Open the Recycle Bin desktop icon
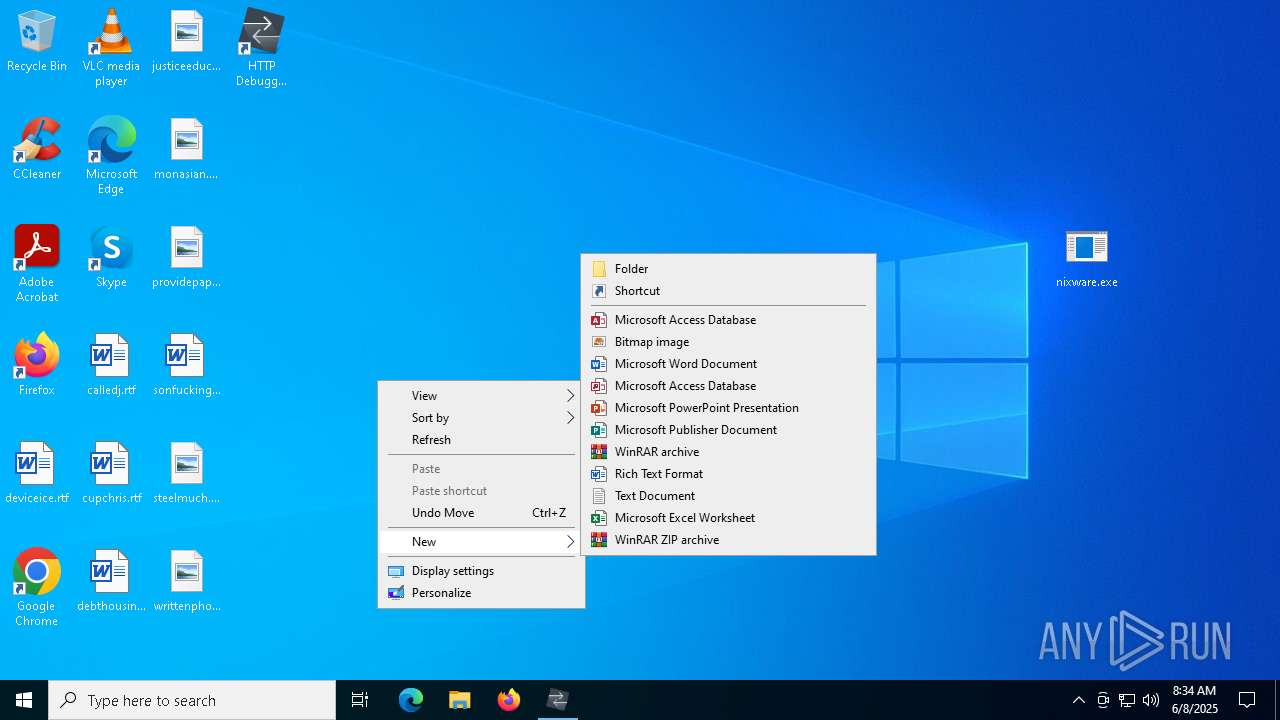1280x720 pixels. click(37, 42)
